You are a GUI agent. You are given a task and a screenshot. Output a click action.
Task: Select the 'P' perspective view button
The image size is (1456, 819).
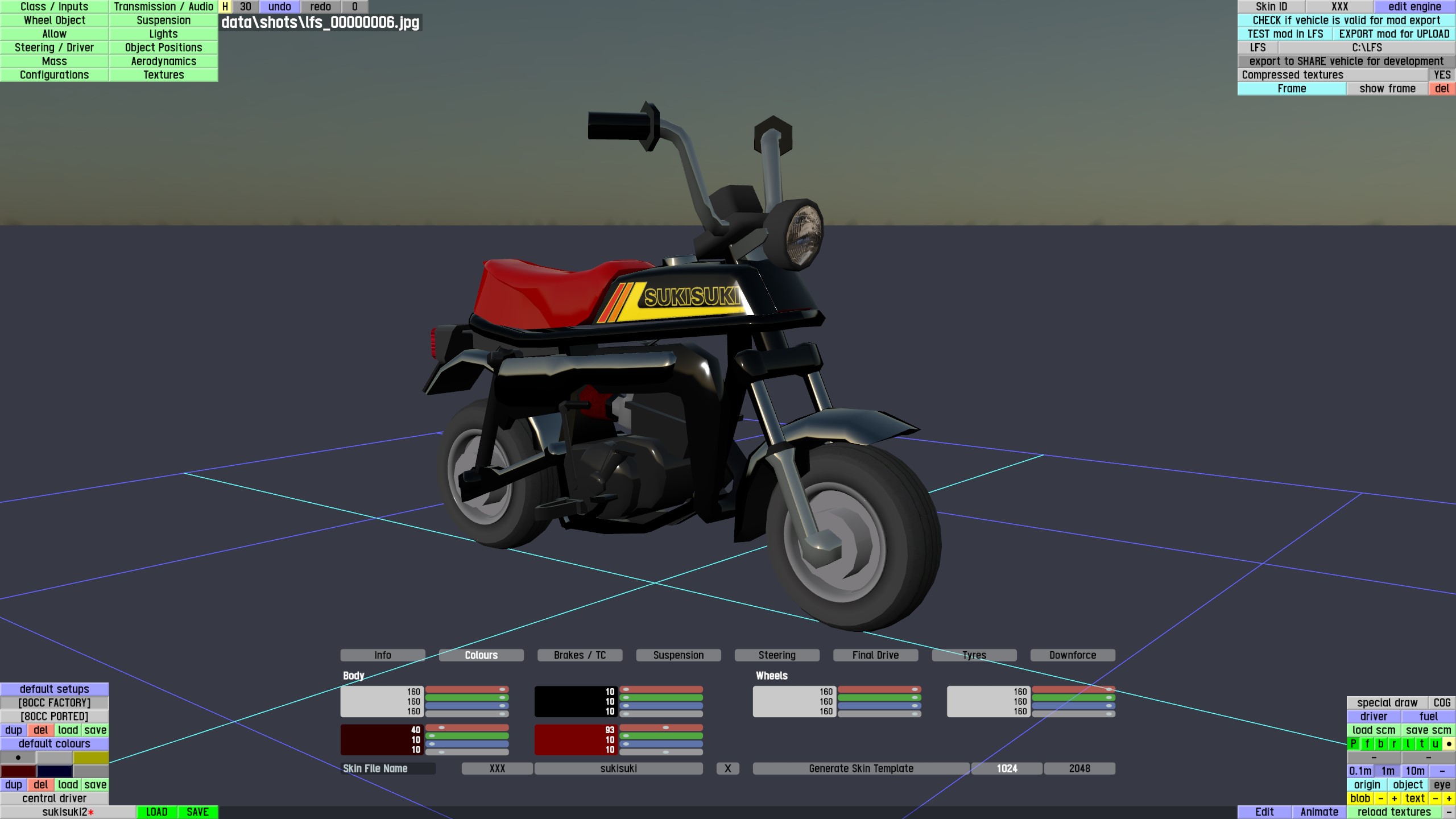[1354, 743]
